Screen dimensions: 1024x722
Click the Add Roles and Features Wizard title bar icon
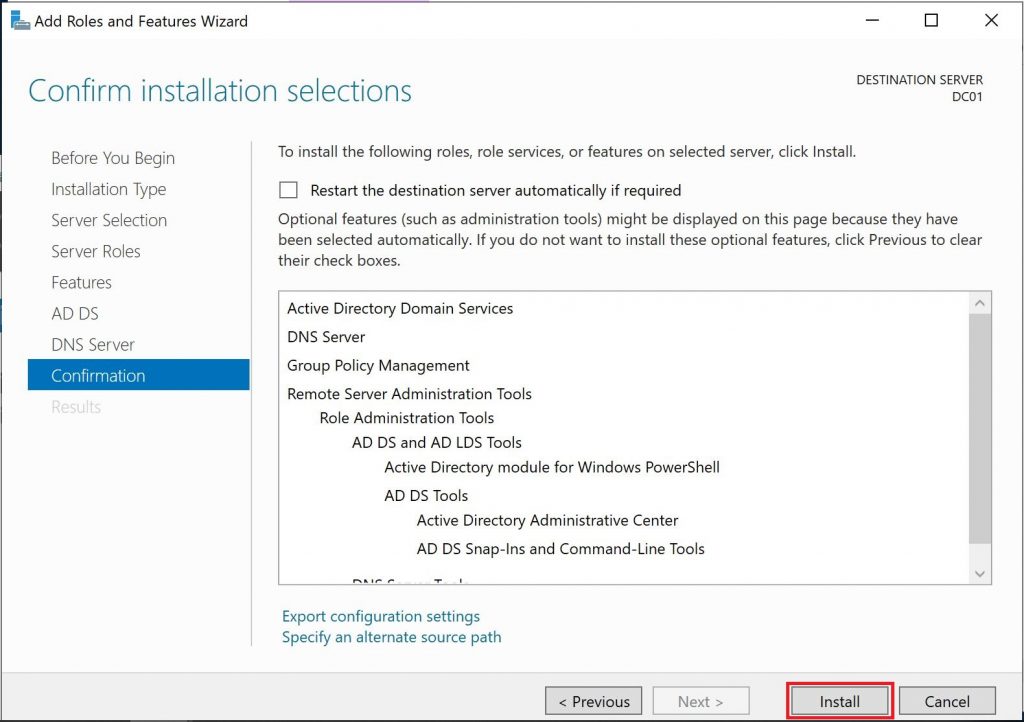pyautogui.click(x=20, y=20)
